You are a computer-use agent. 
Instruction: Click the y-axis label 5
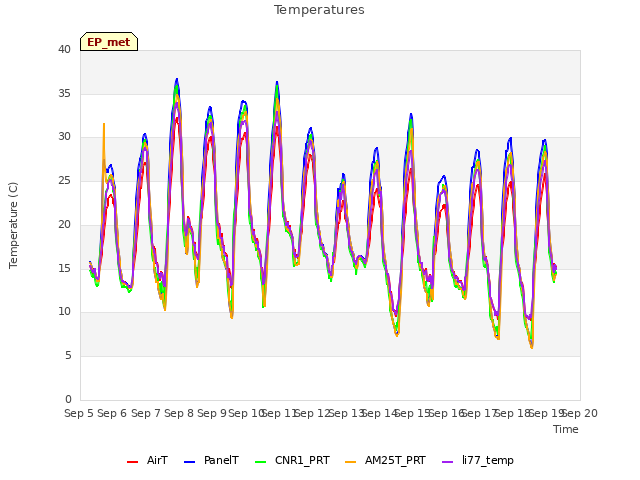[x=68, y=356]
